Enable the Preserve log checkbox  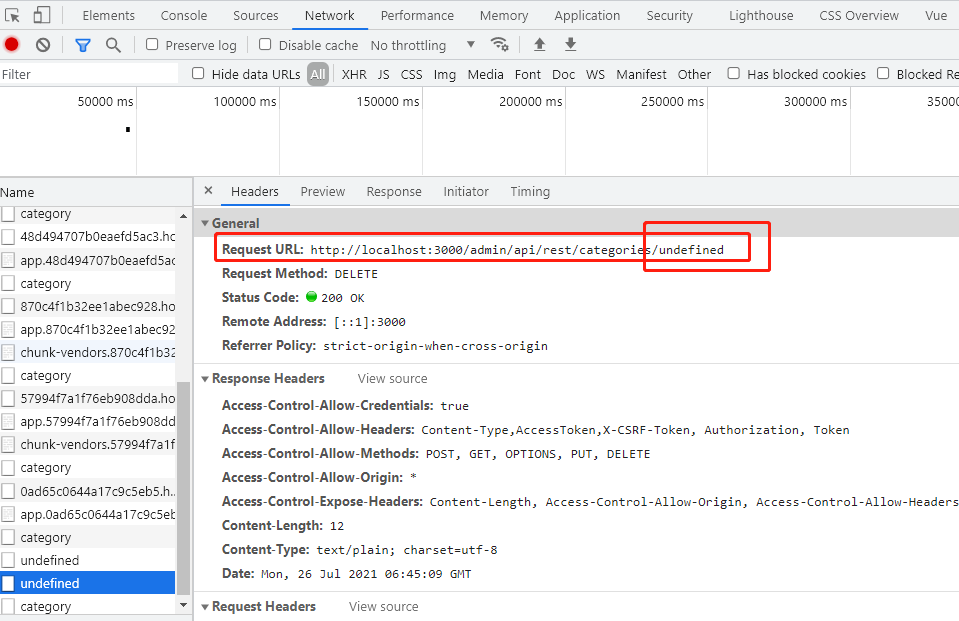[152, 44]
